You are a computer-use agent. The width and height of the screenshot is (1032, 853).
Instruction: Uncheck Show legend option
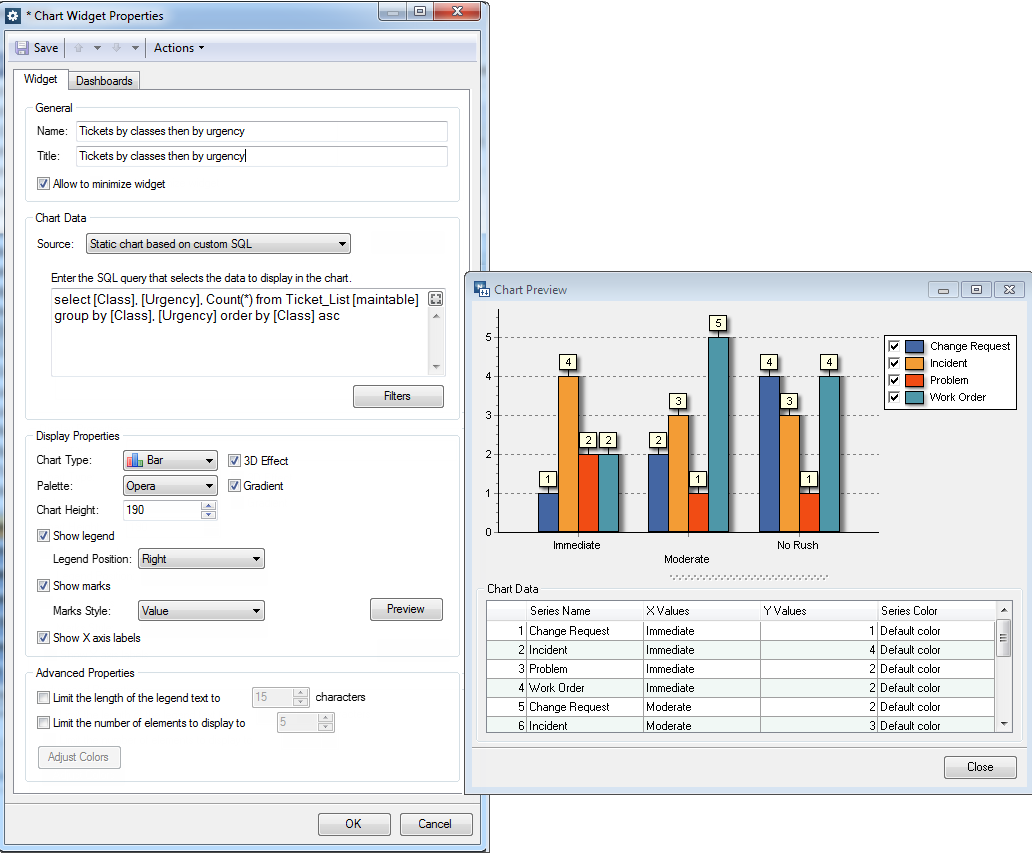point(43,536)
